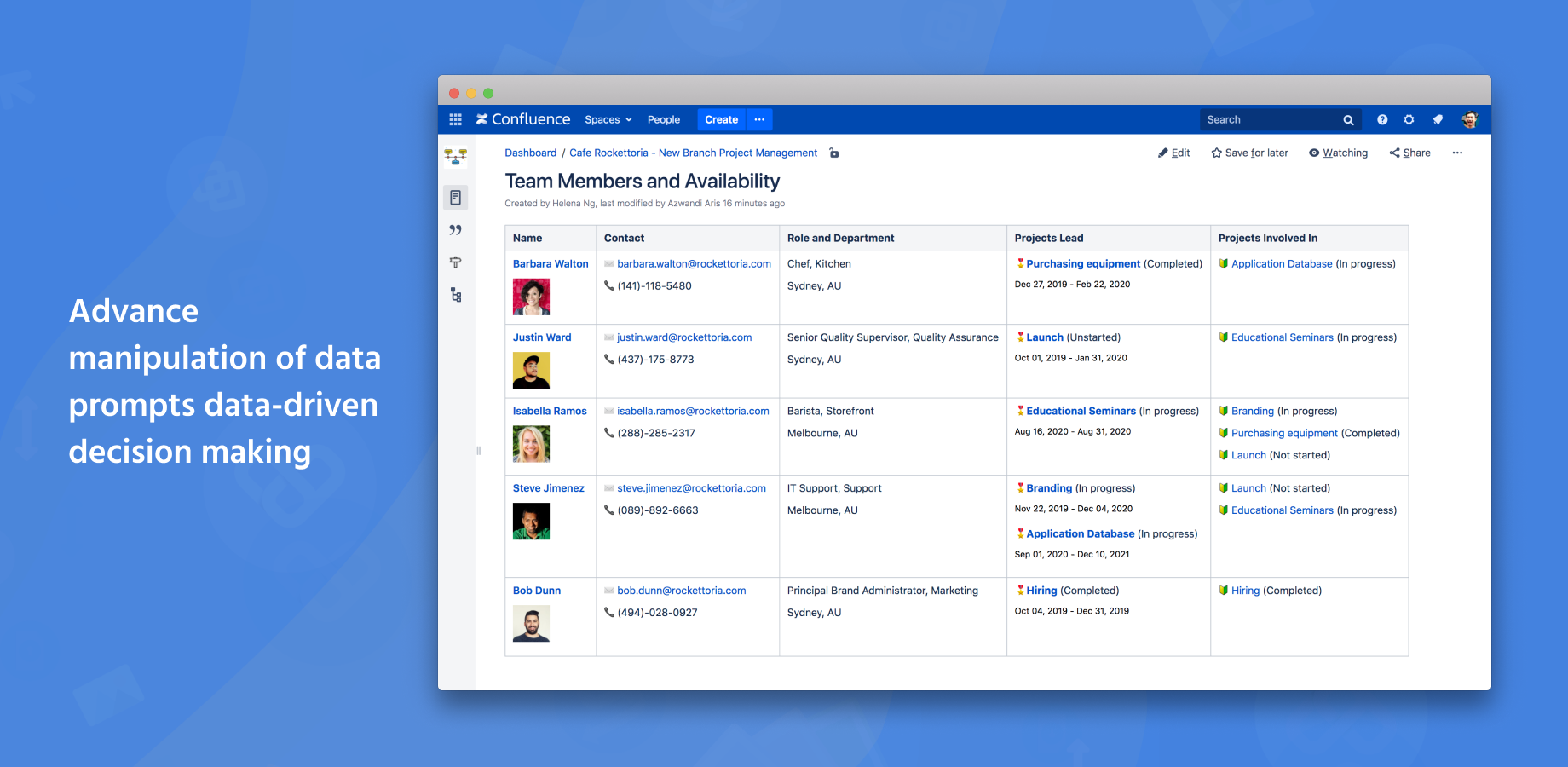Expand the Spaces dropdown menu
The width and height of the screenshot is (1568, 767).
click(608, 120)
